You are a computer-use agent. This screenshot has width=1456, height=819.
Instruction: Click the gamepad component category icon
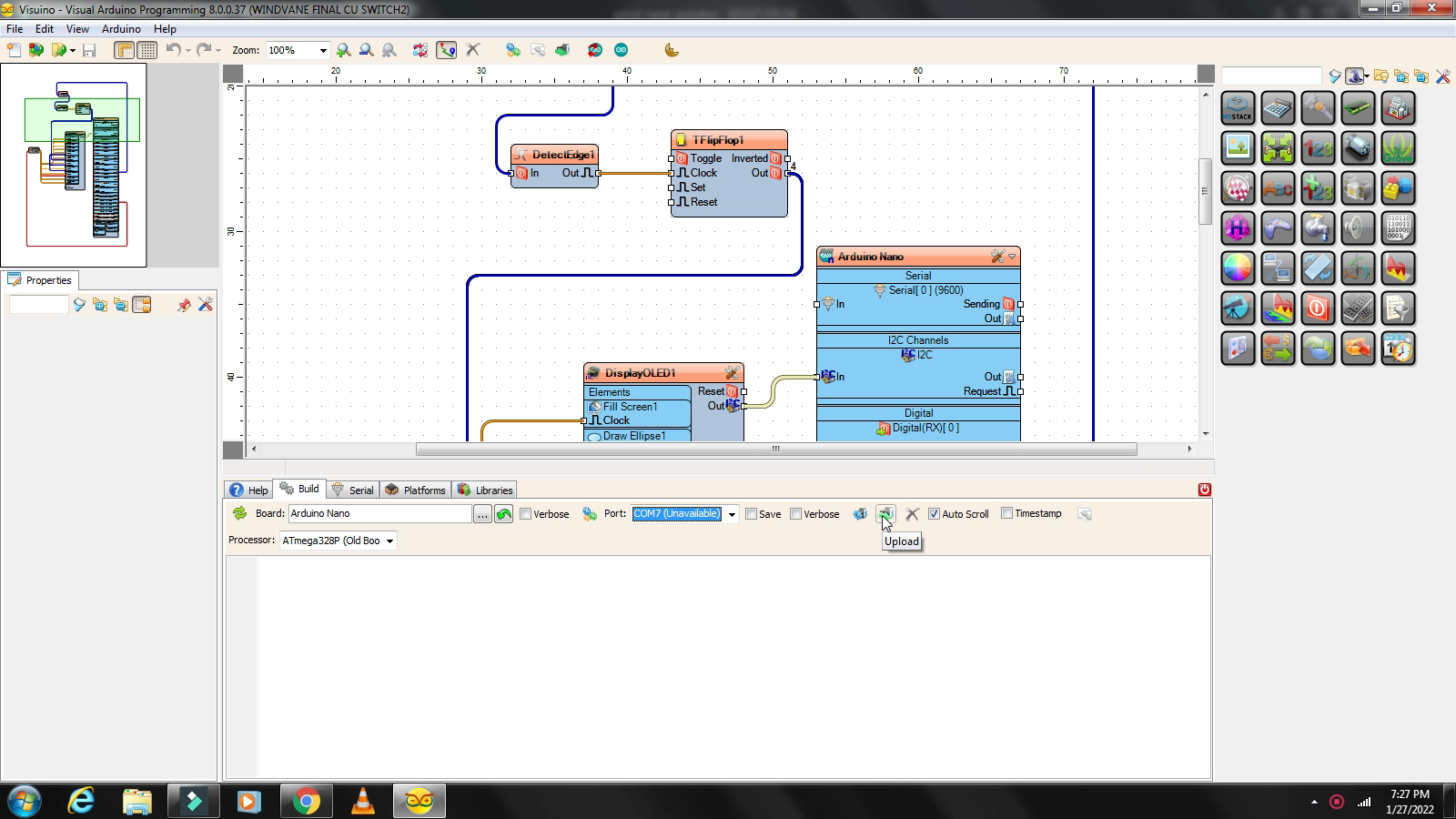point(1278,228)
